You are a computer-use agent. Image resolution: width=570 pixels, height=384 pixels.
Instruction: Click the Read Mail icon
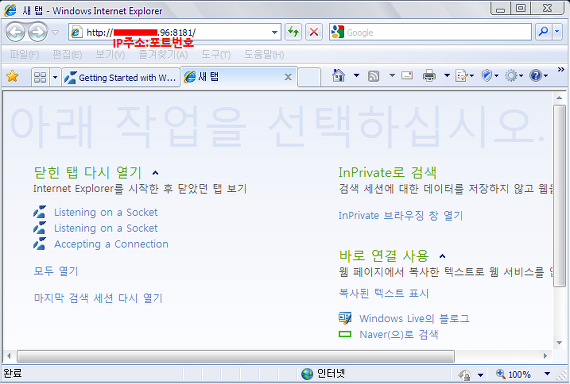[407, 75]
